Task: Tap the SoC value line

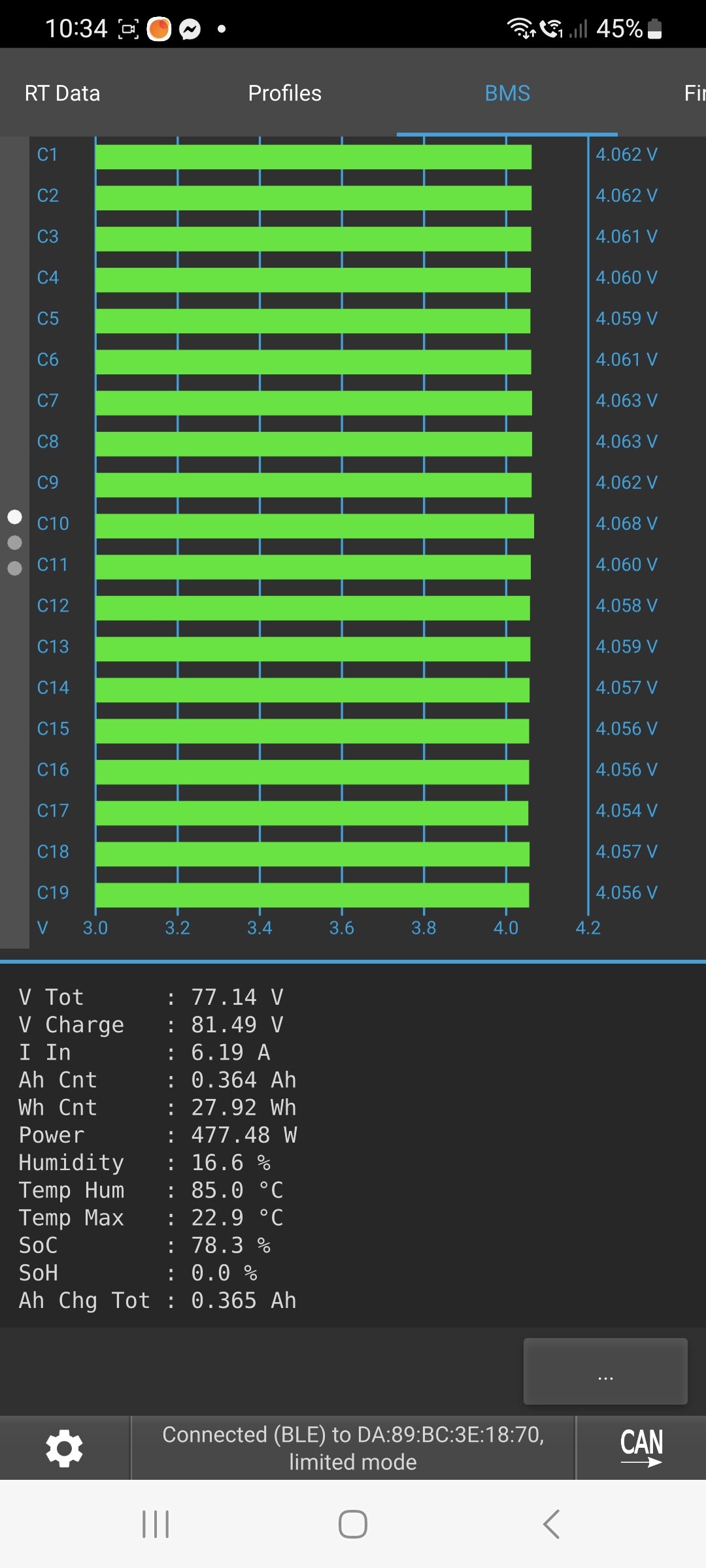Action: click(x=144, y=1245)
